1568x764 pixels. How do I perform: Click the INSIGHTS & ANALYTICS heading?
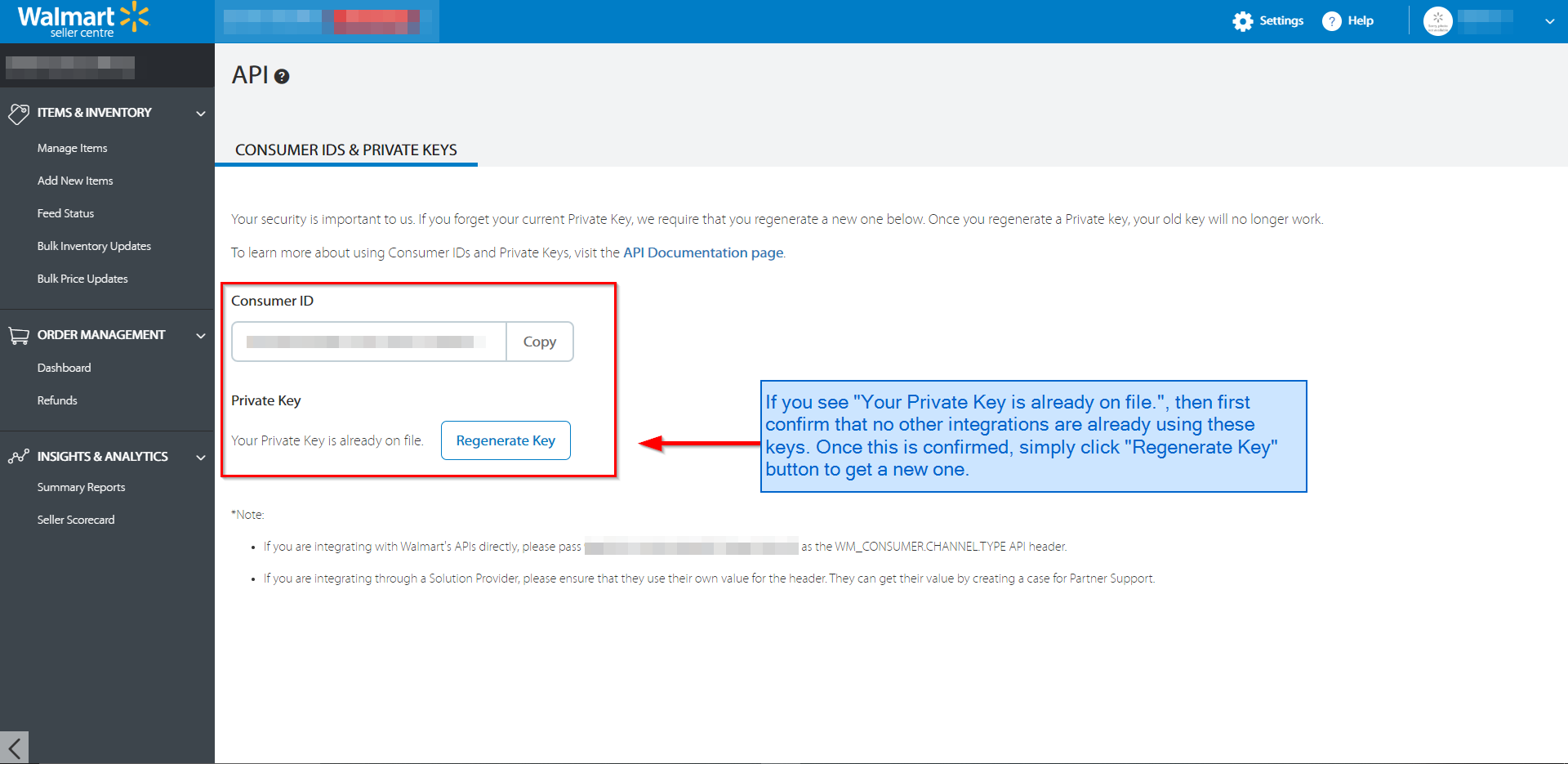coord(103,457)
